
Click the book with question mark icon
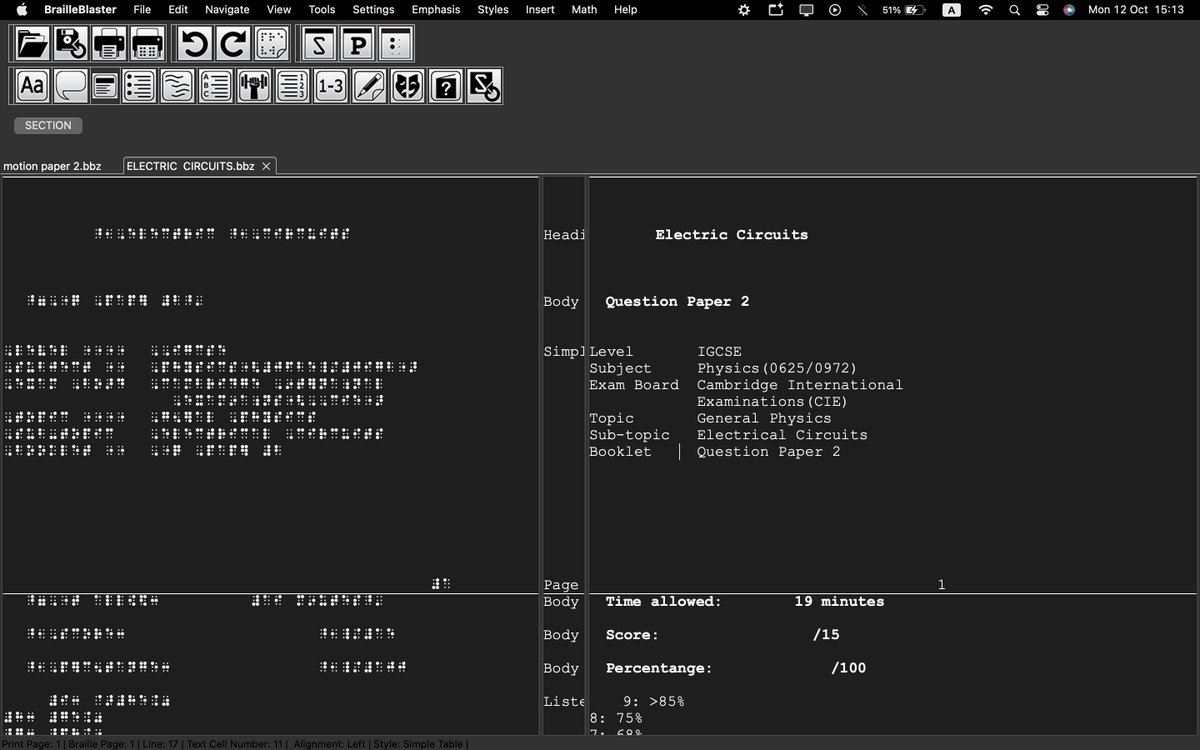445,86
